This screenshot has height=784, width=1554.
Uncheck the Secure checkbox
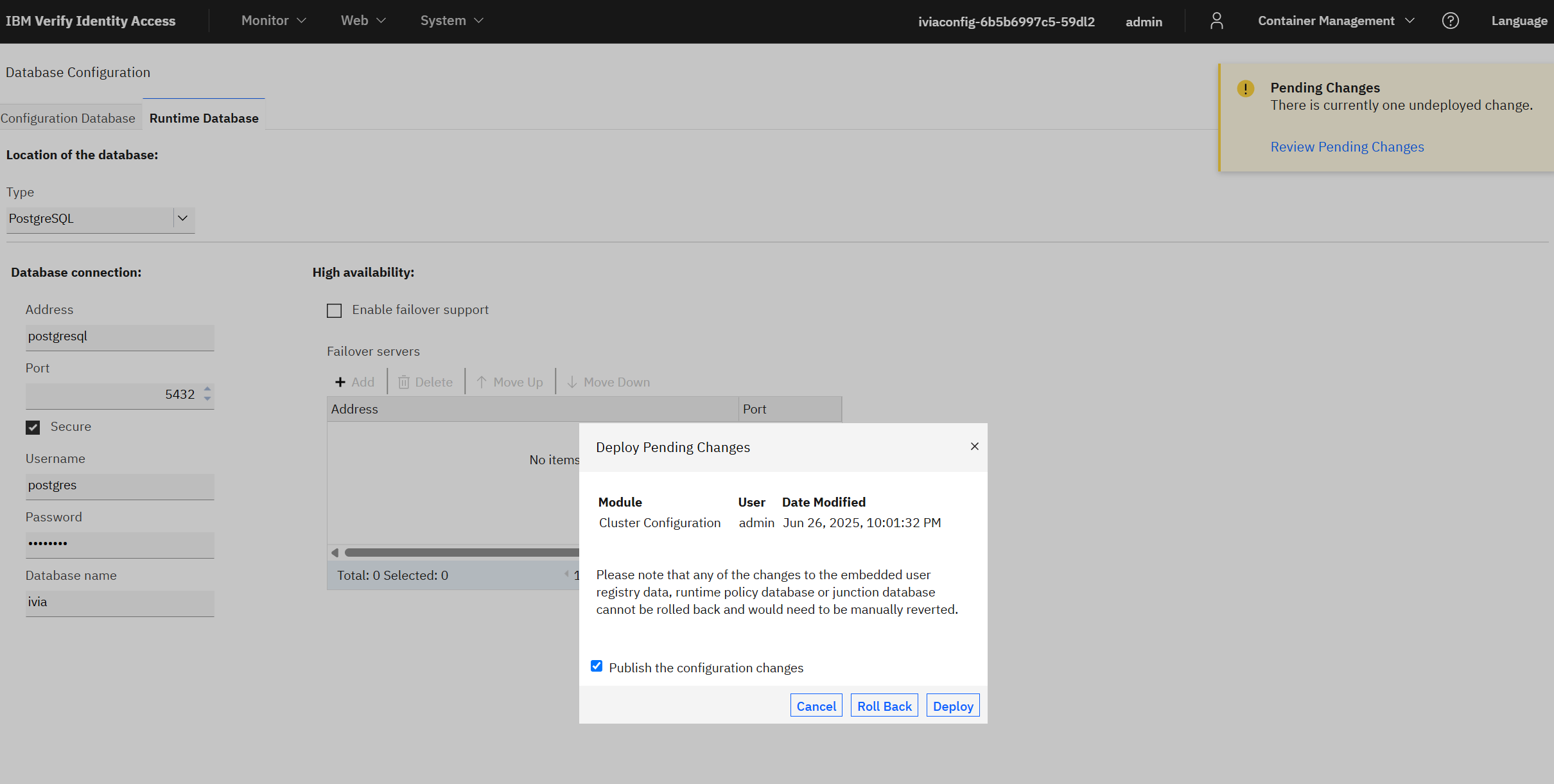tap(33, 427)
